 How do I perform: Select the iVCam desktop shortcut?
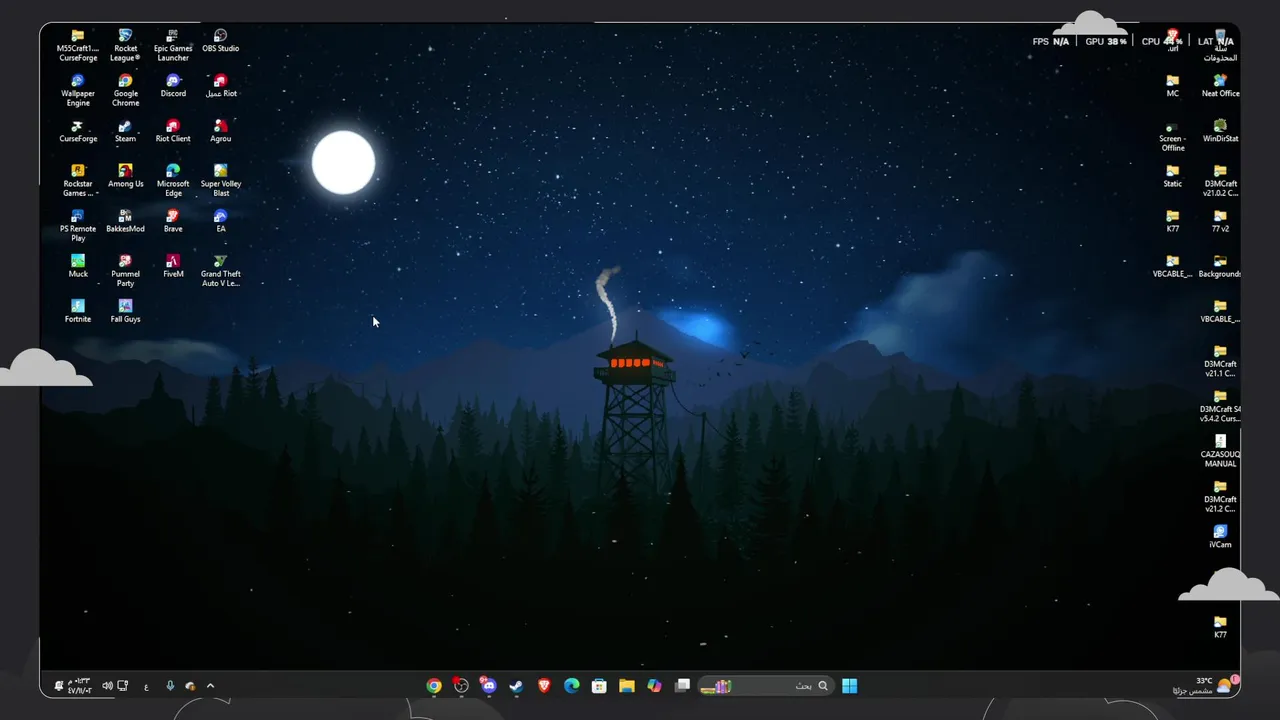1220,536
